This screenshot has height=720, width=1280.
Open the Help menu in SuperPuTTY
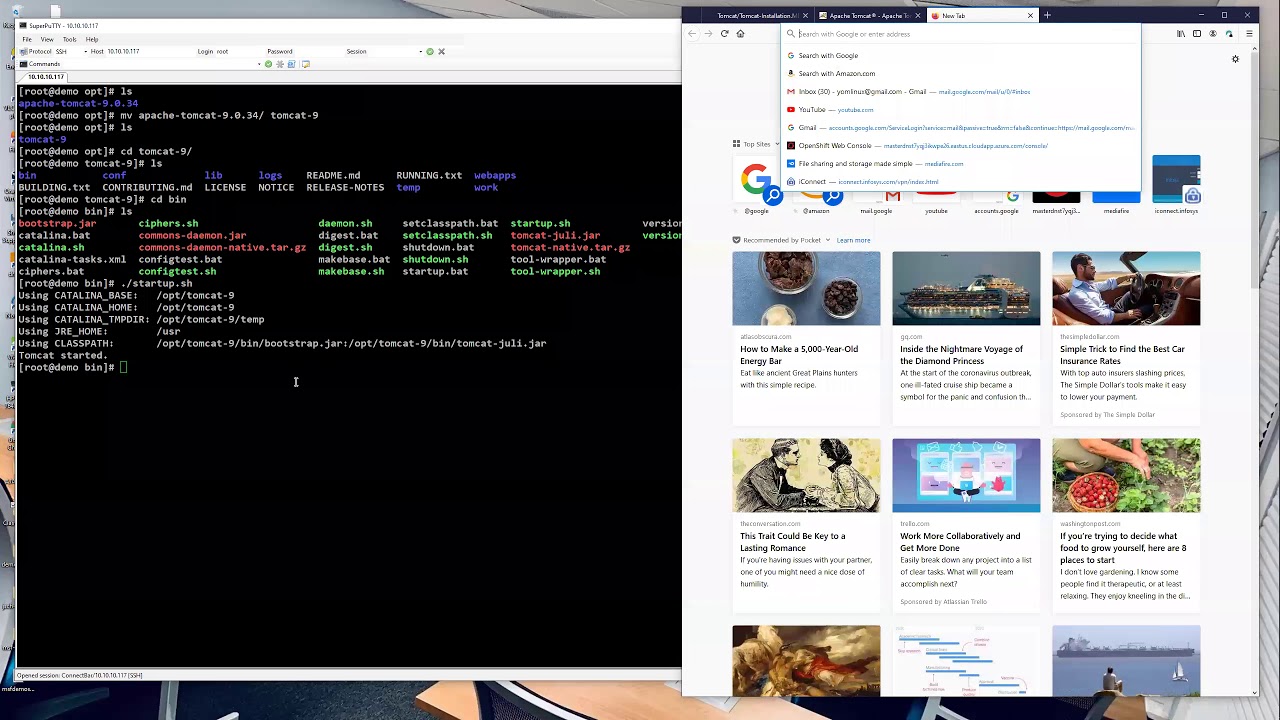tap(92, 39)
